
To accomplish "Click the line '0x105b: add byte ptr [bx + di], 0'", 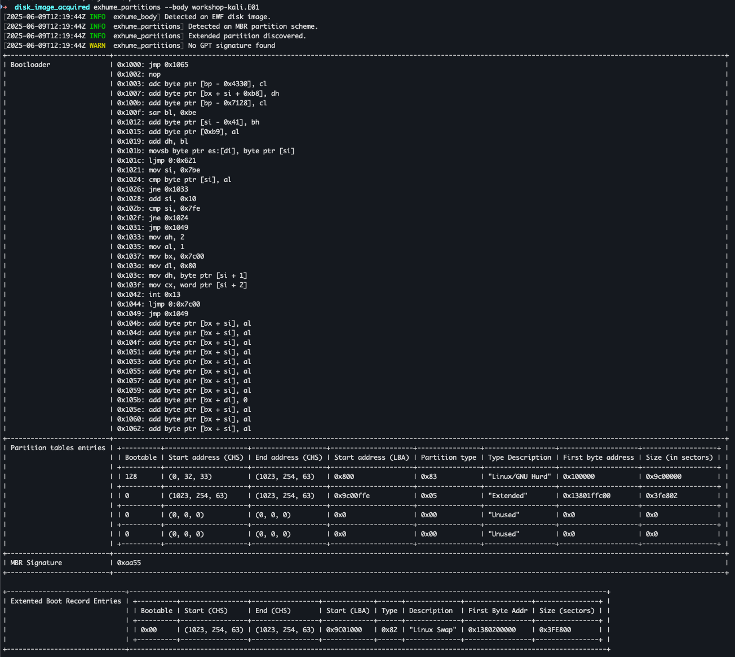I will (x=182, y=400).
